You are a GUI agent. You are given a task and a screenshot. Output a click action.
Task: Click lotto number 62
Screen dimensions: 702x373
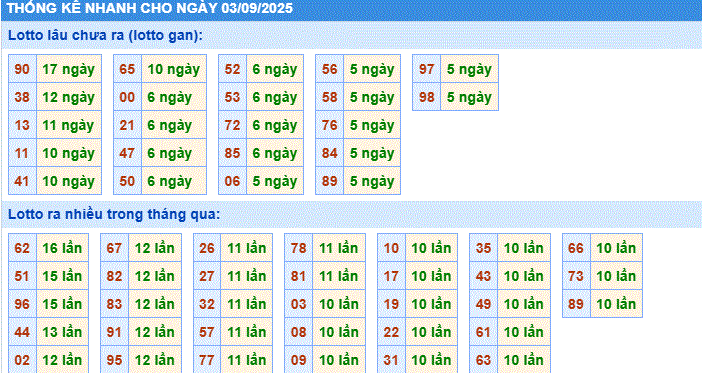click(x=22, y=248)
